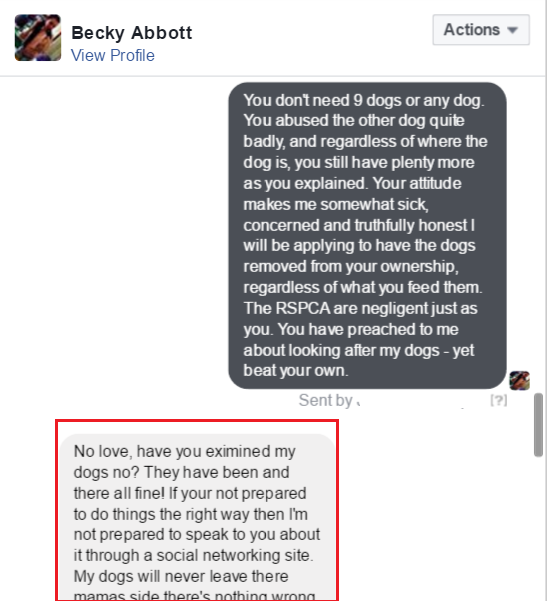This screenshot has height=601, width=547.
Task: Click the scrollbar track above the thumb
Action: click(539, 235)
